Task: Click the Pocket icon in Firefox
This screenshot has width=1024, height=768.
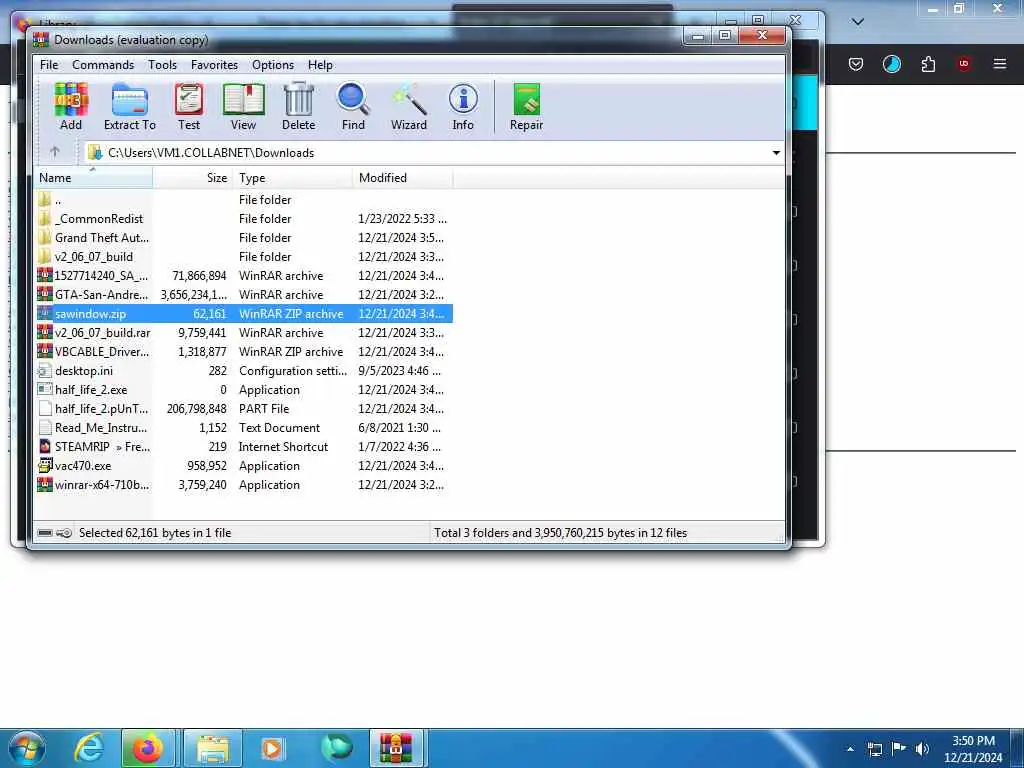Action: (856, 63)
